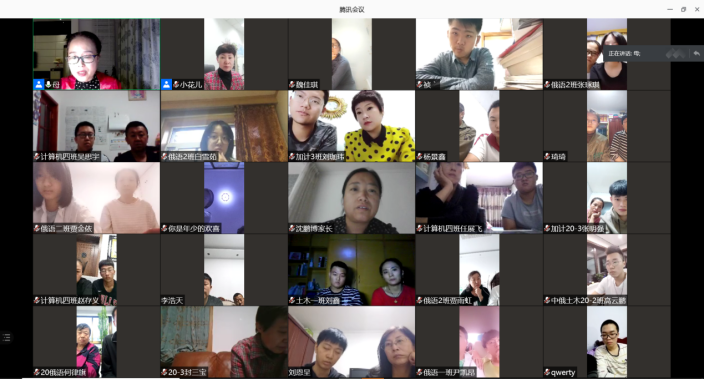Viewport: 704px width, 379px height.
Task: Click the blue host badge on 小花儿's tile
Action: click(166, 84)
